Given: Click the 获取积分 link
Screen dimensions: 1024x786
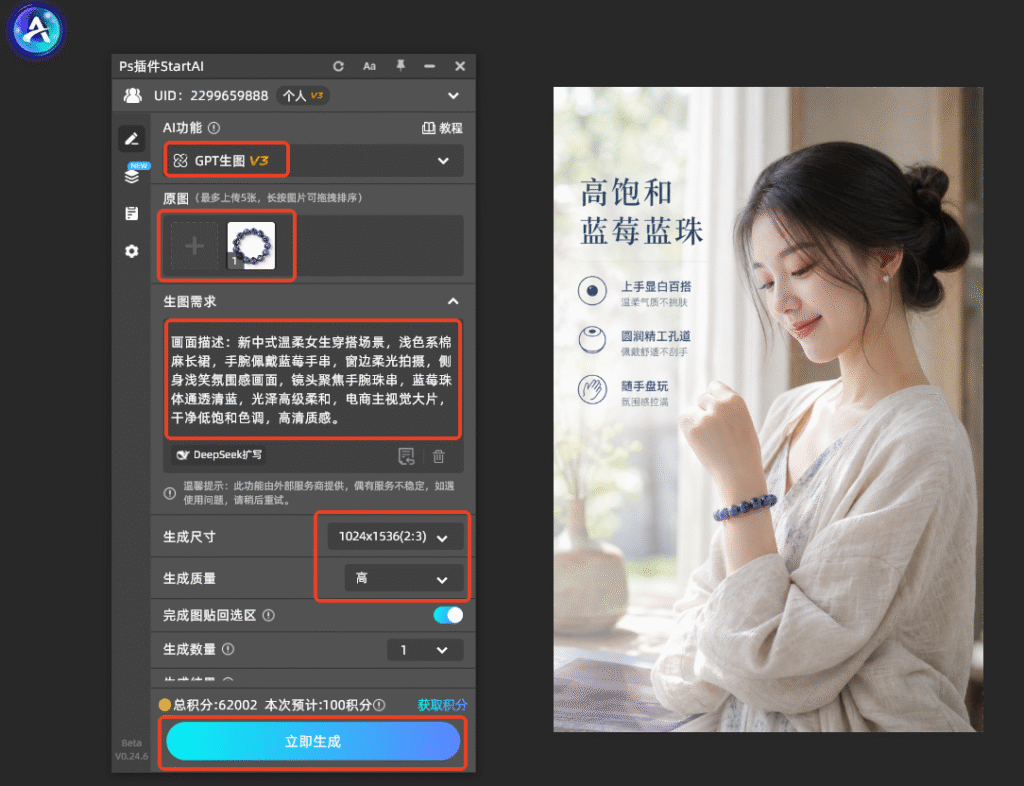Looking at the screenshot, I should pyautogui.click(x=442, y=705).
